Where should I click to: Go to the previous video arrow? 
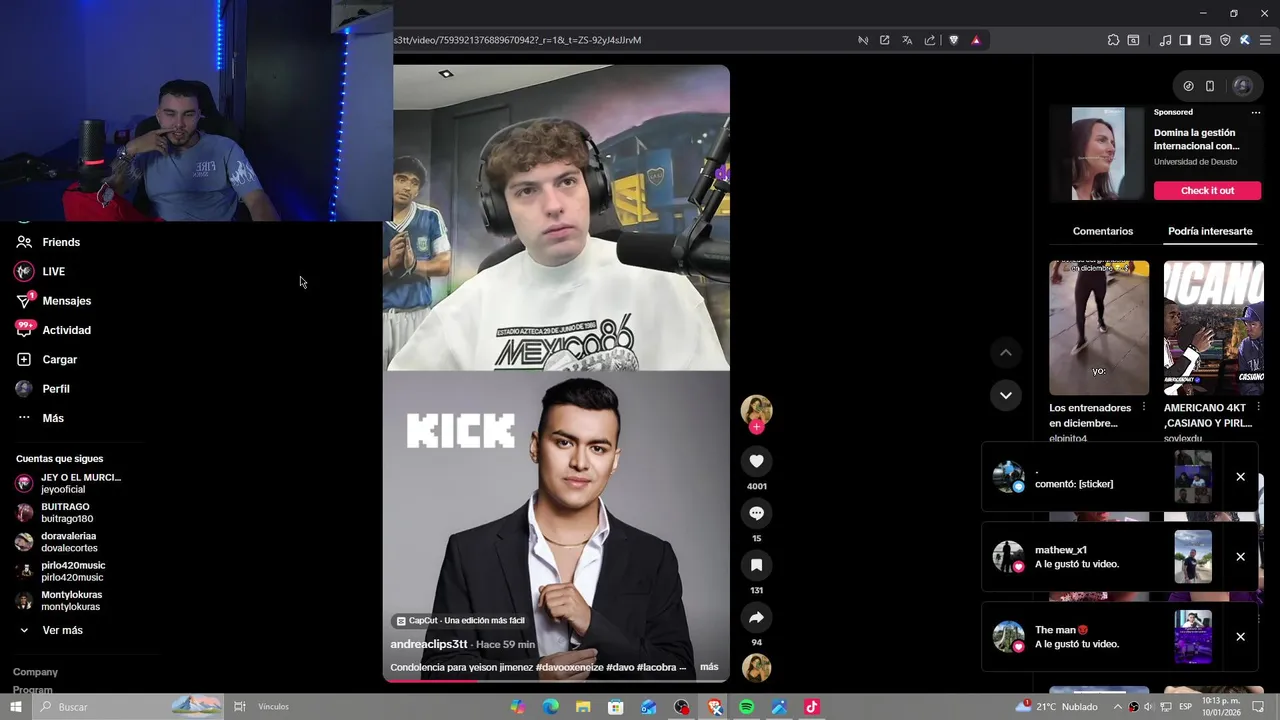click(1006, 352)
